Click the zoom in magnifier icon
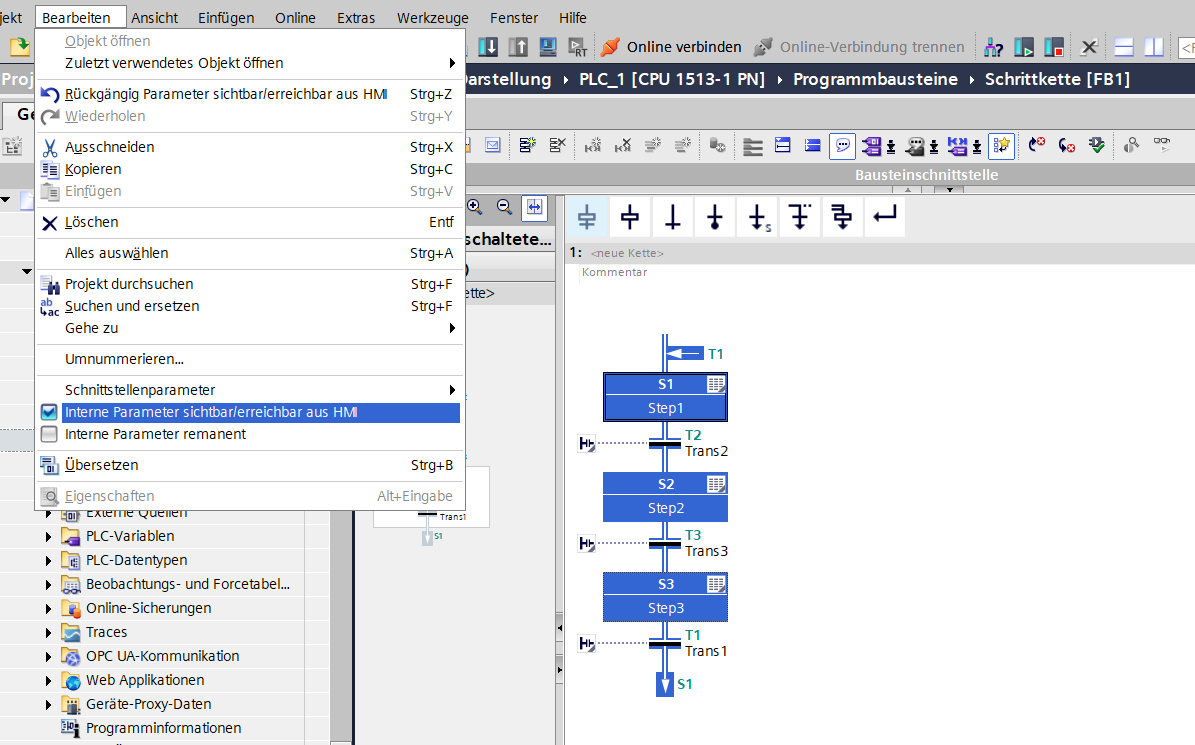The image size is (1195, 745). point(475,207)
